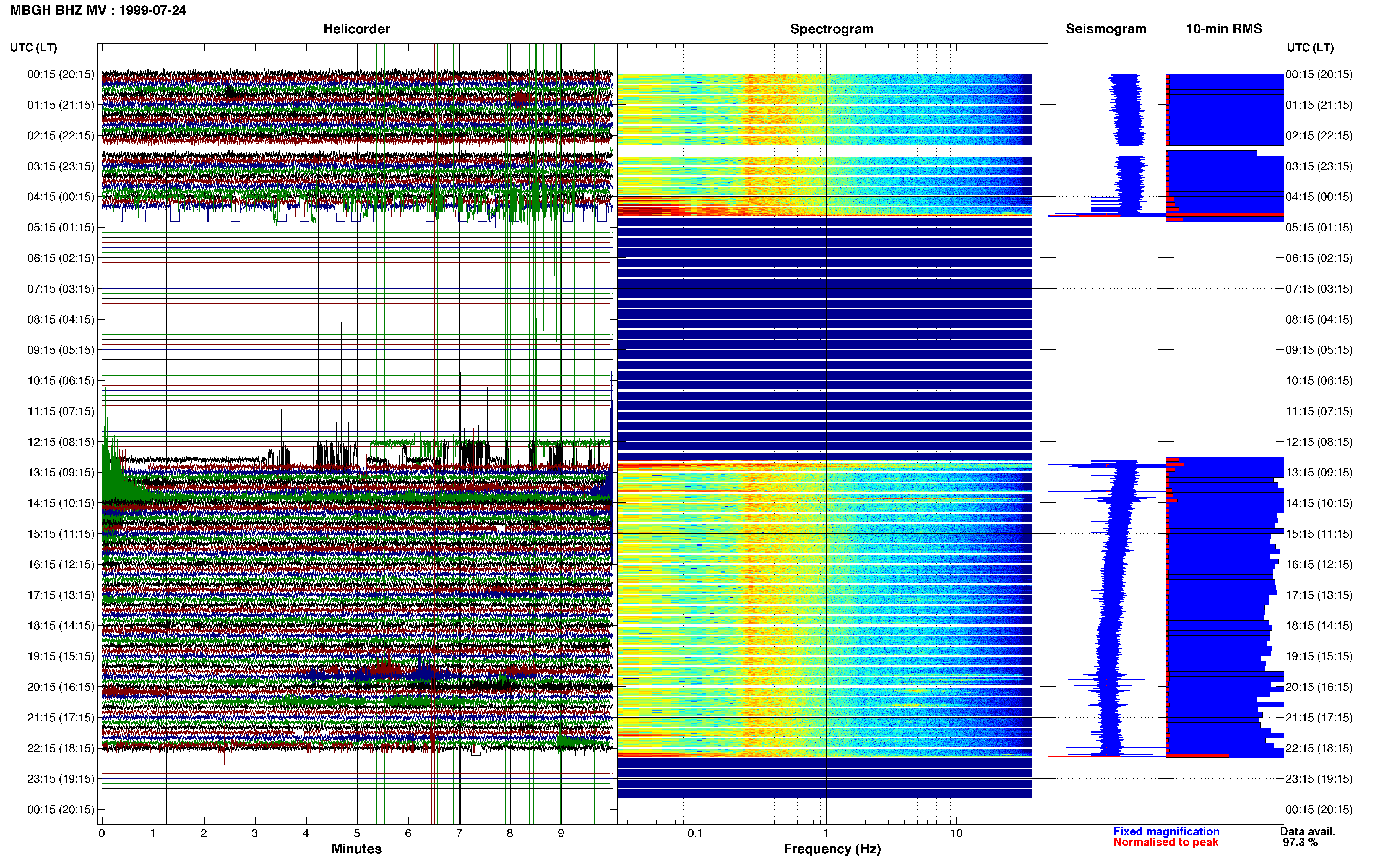Click "02:15 (22:15)" on the right time axis
The height and width of the screenshot is (868, 1388).
click(1319, 135)
